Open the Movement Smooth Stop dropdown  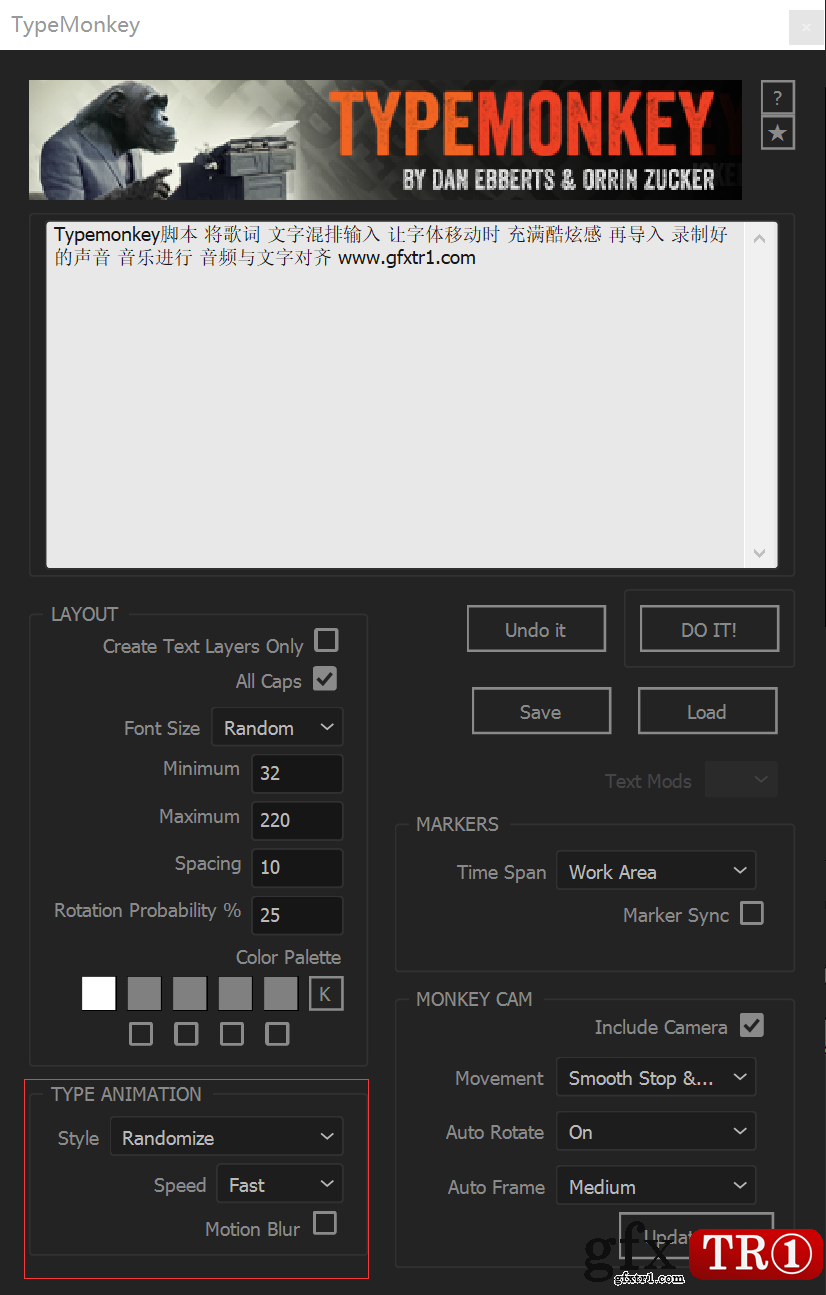(x=656, y=1077)
